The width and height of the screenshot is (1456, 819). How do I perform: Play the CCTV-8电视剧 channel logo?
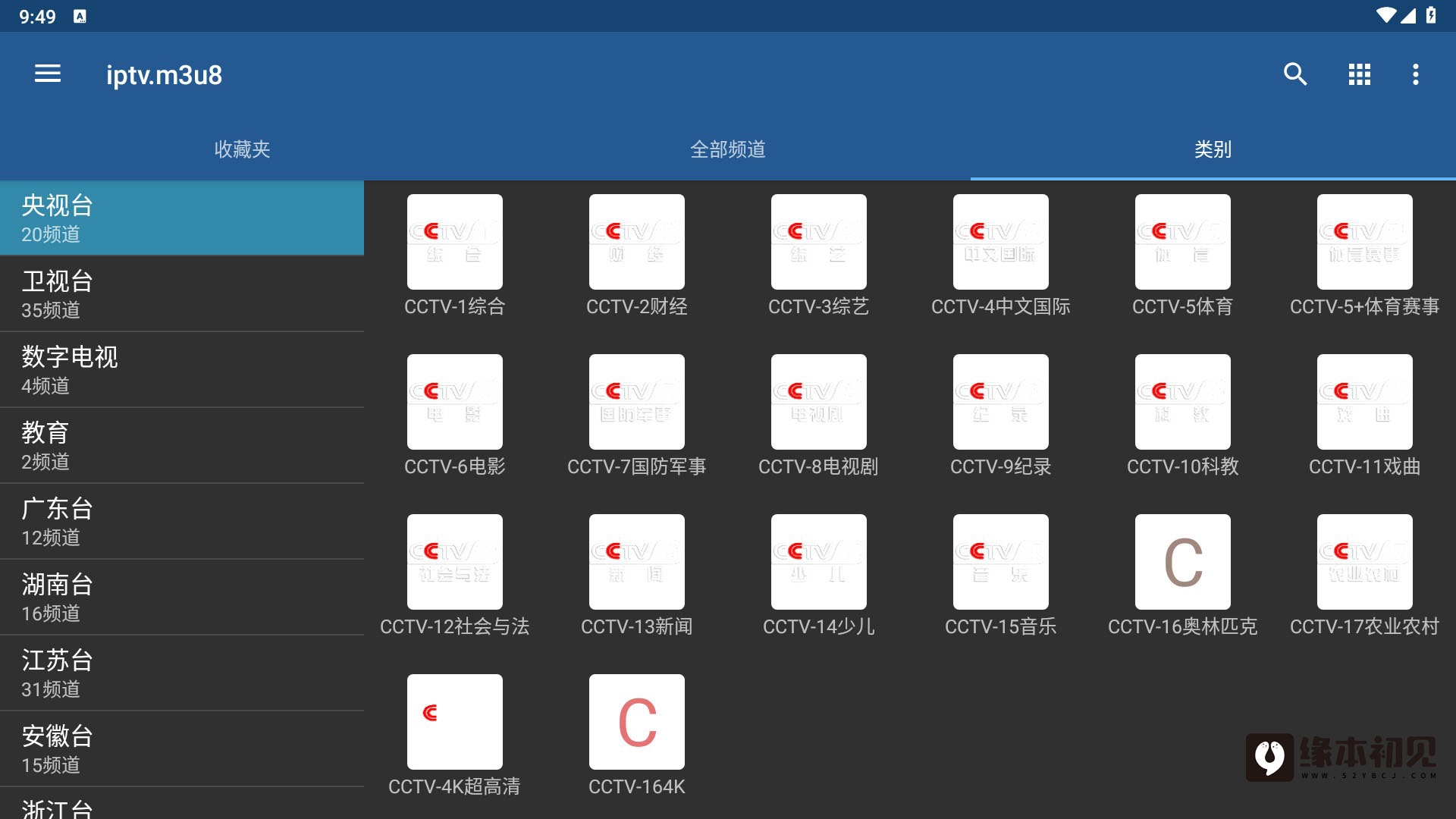click(819, 402)
